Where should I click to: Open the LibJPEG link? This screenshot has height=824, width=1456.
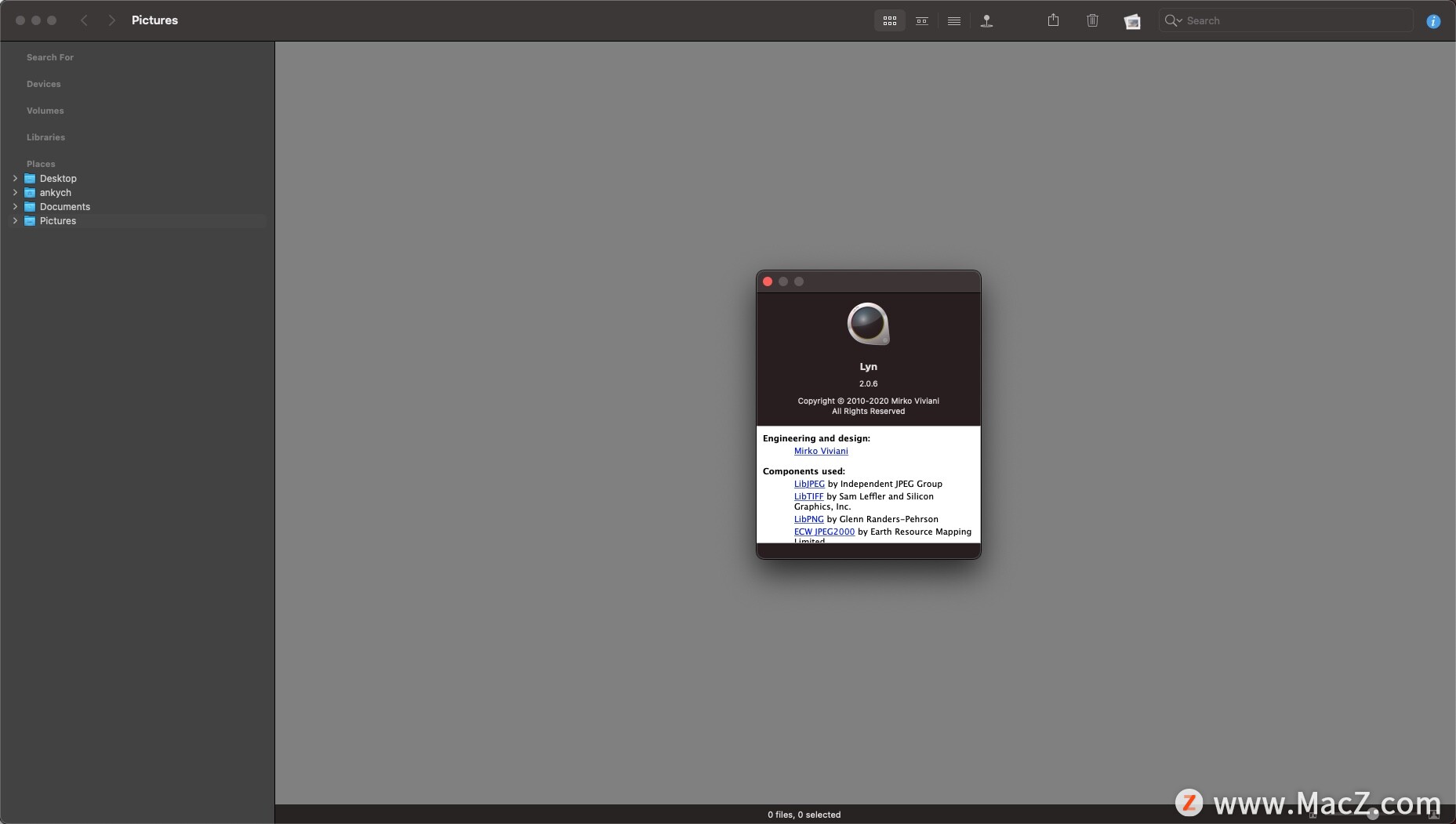tap(809, 484)
